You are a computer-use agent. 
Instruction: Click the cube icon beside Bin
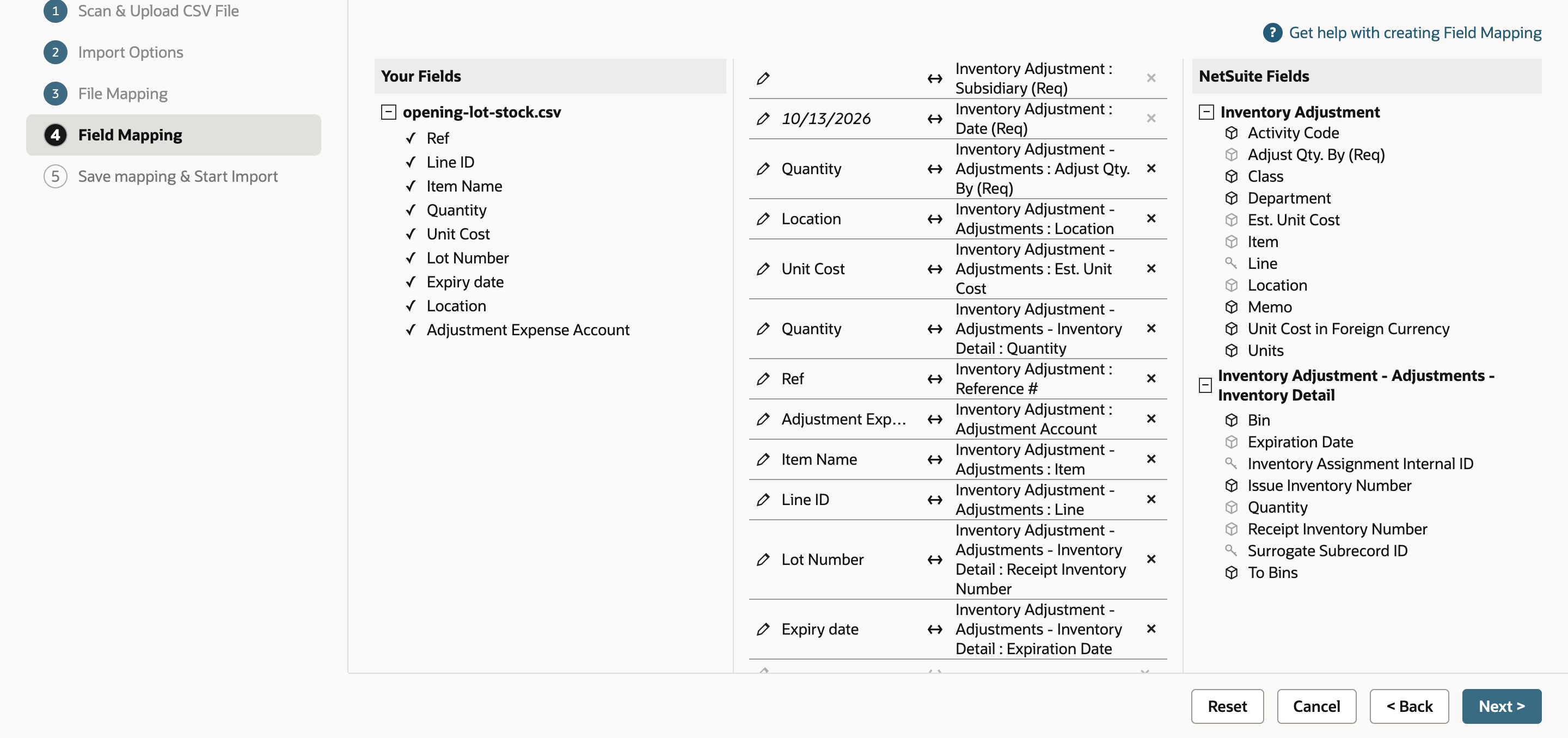pyautogui.click(x=1232, y=420)
